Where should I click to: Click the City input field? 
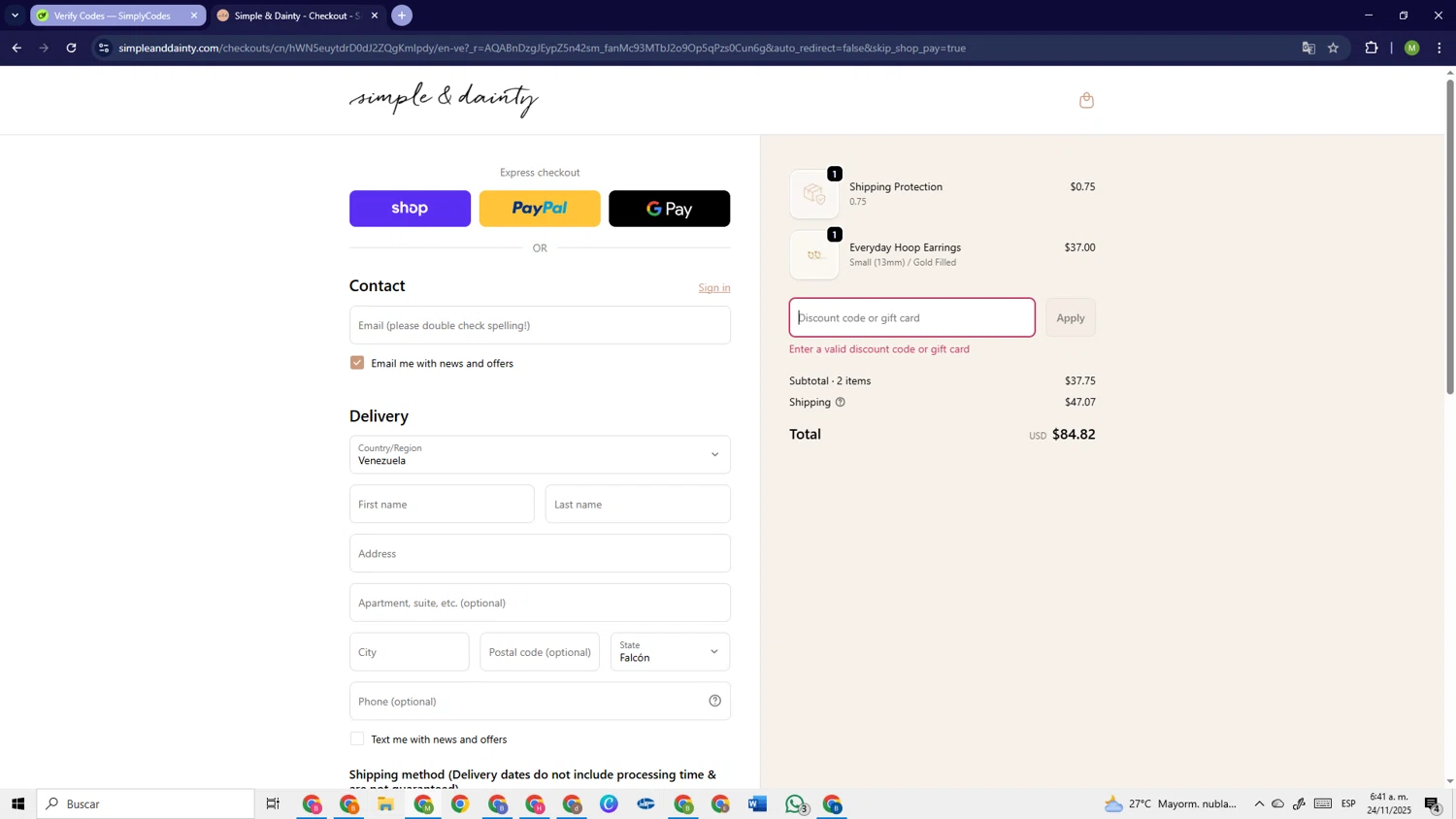click(409, 652)
